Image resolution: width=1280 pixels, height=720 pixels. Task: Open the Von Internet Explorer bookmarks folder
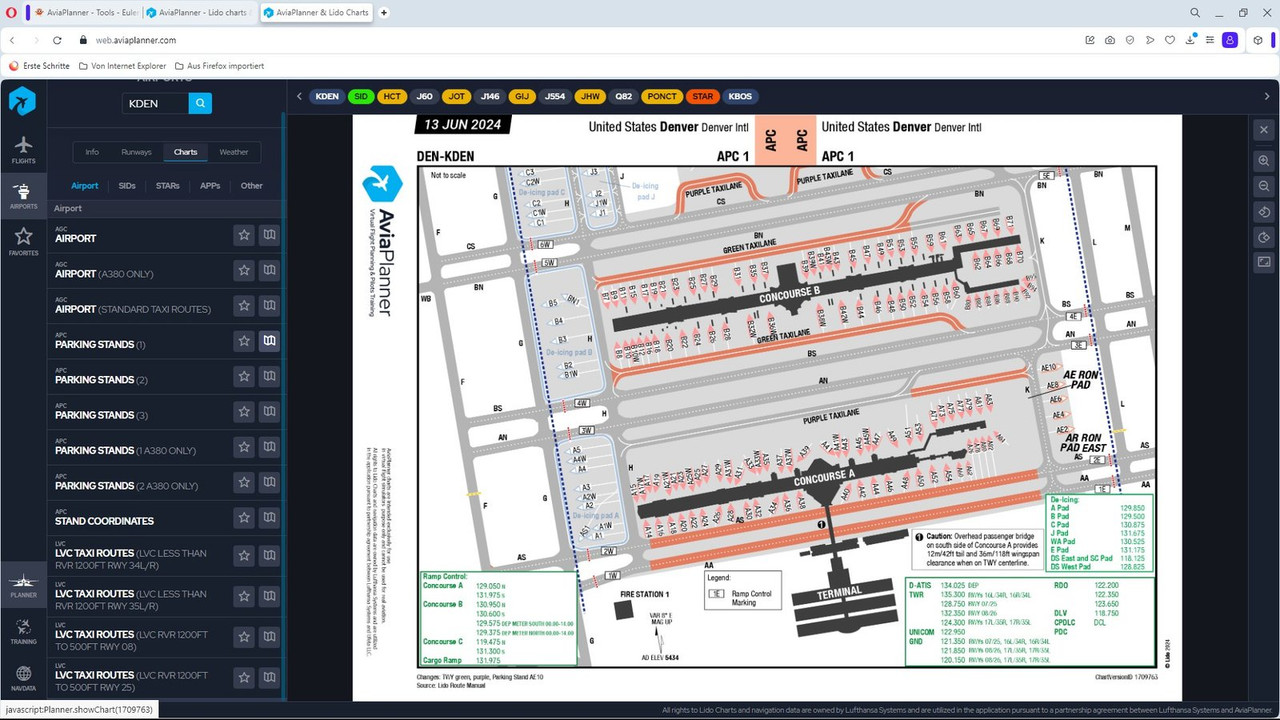click(121, 66)
